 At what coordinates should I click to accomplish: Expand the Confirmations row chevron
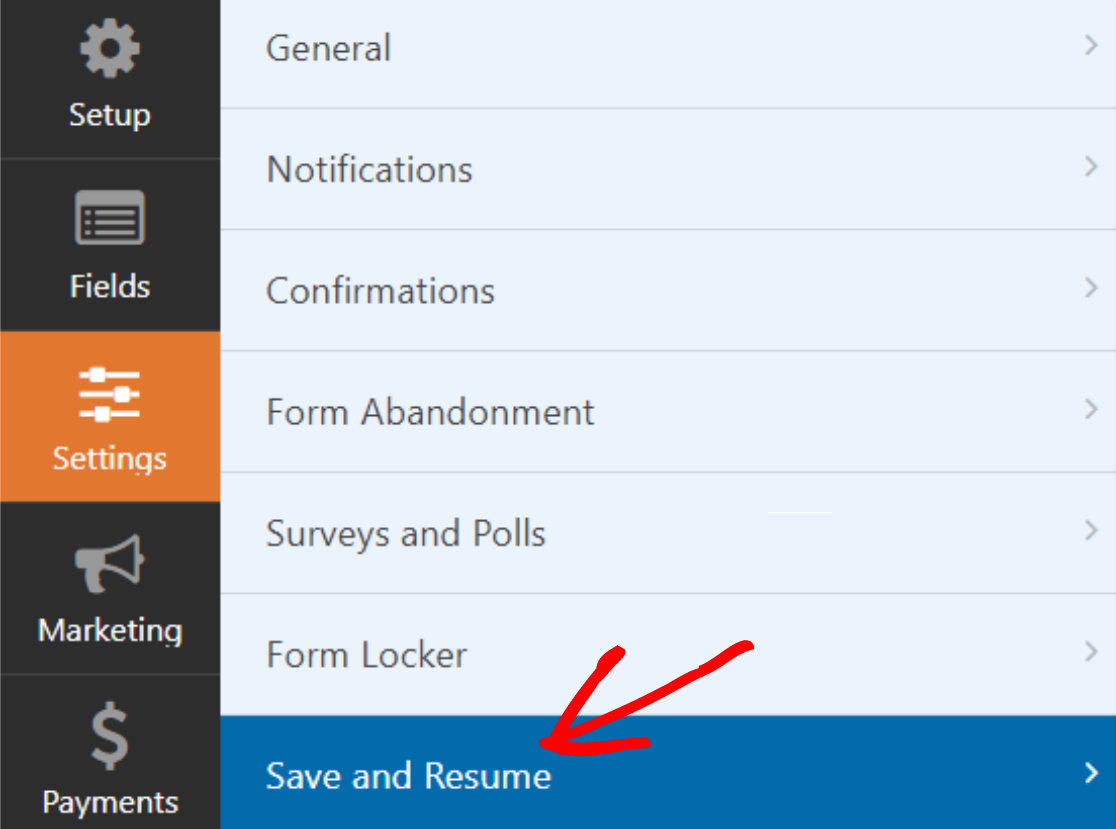click(1091, 288)
